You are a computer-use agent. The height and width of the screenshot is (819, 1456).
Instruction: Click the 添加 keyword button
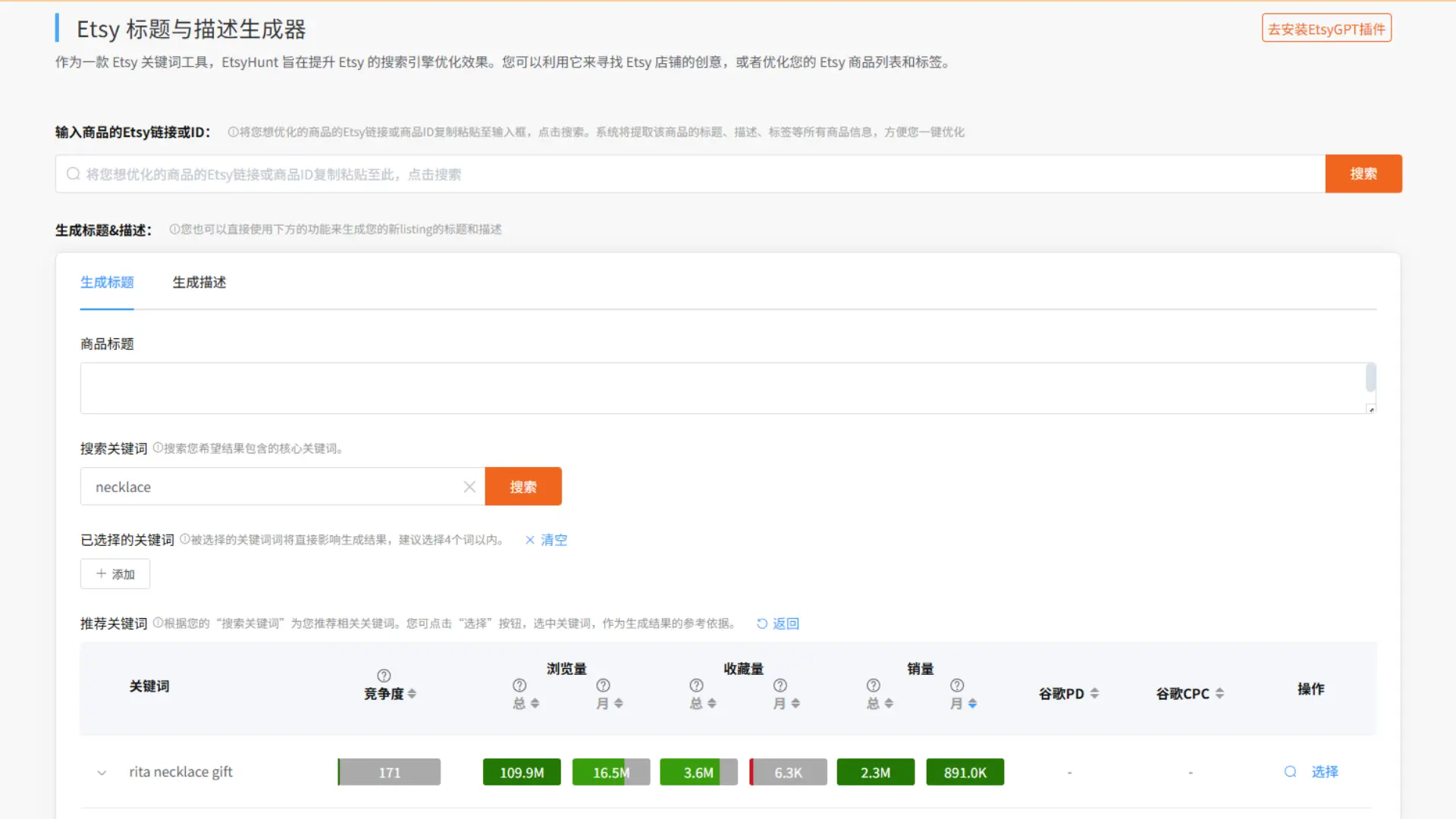point(115,574)
